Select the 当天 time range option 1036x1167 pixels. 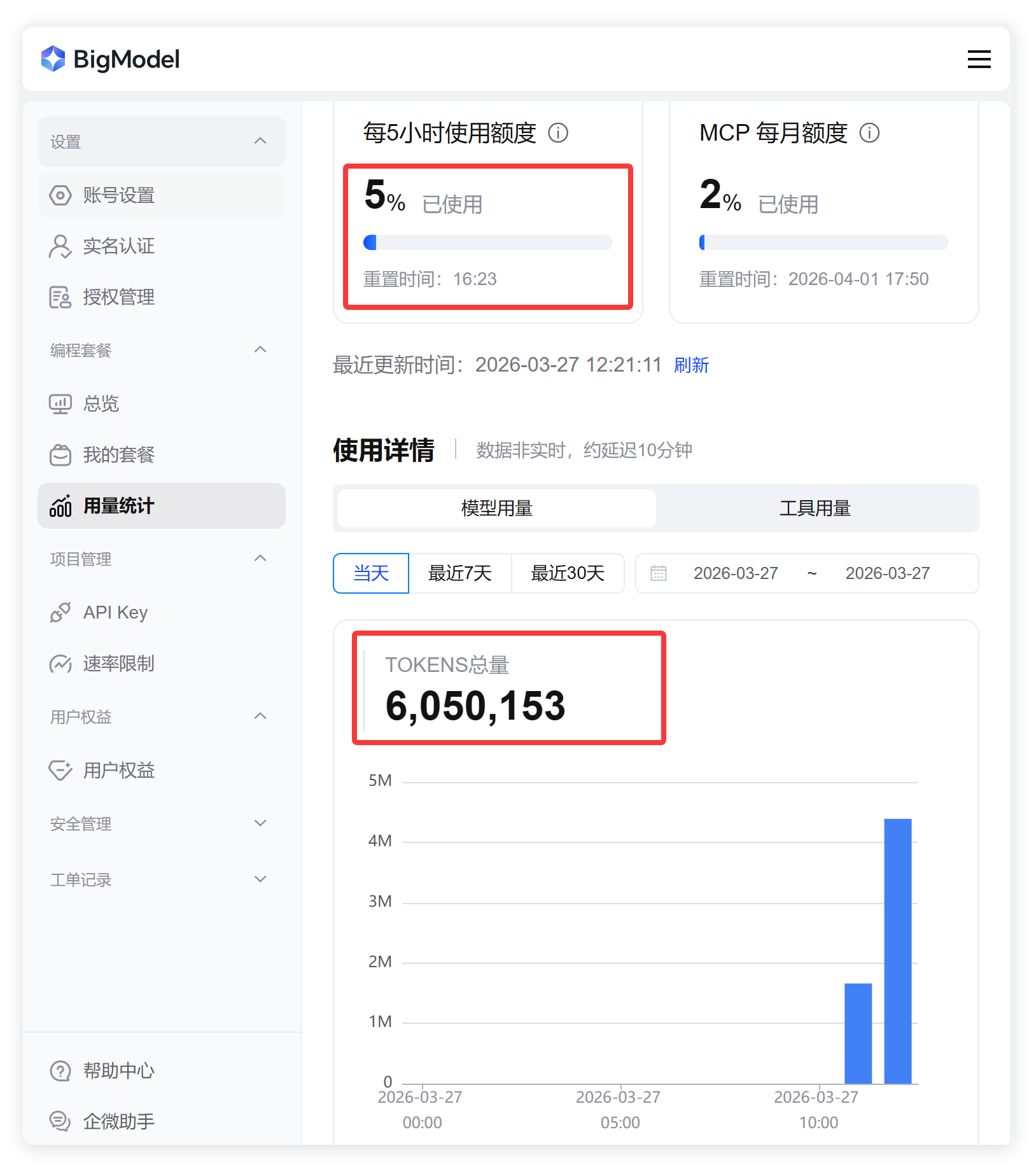tap(371, 573)
